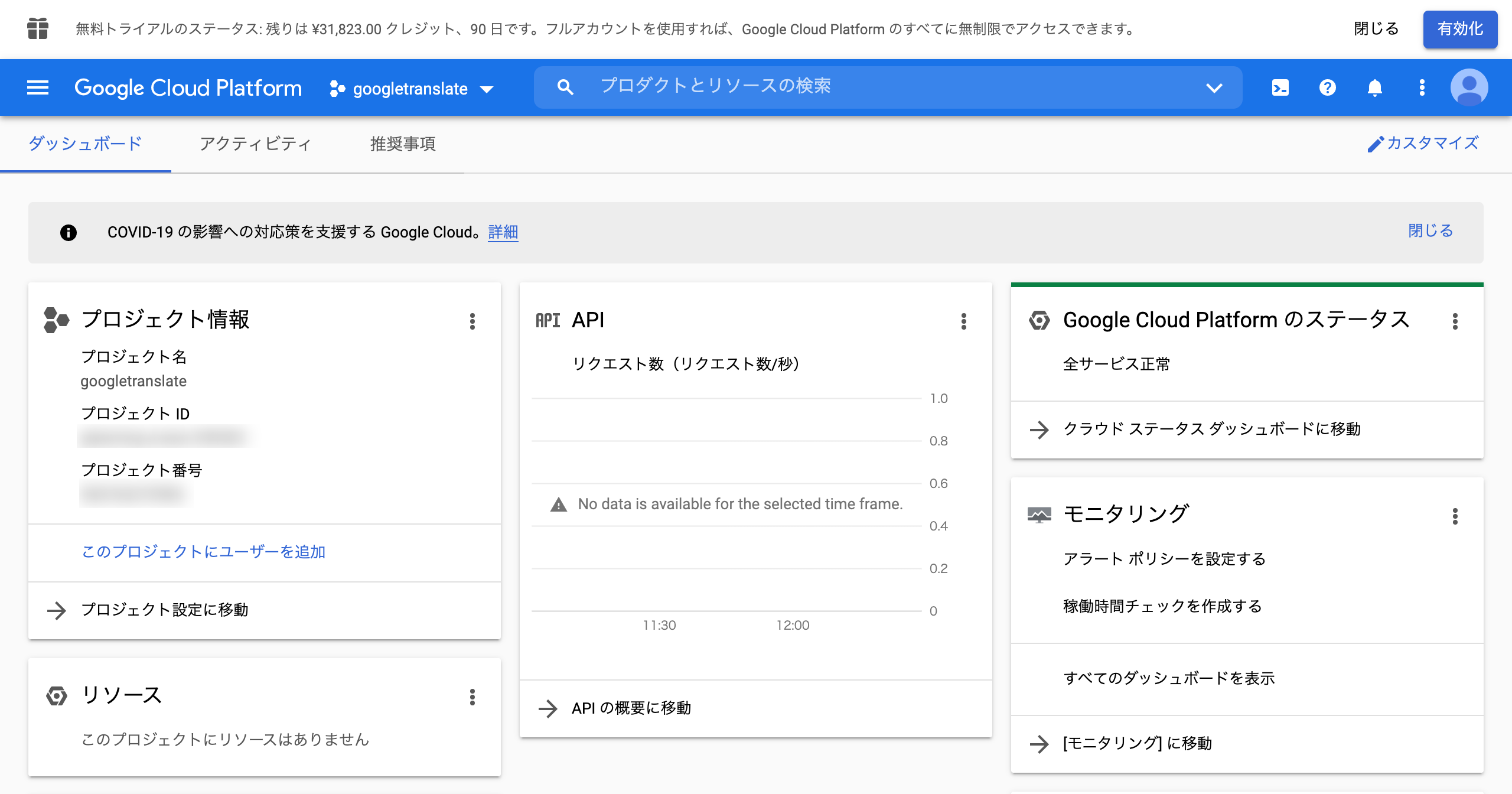This screenshot has width=1512, height=794.
Task: Click the モニタリング chart icon
Action: [1039, 515]
